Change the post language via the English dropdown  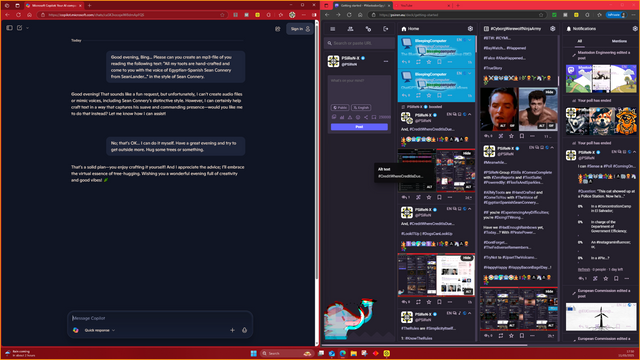pos(361,107)
